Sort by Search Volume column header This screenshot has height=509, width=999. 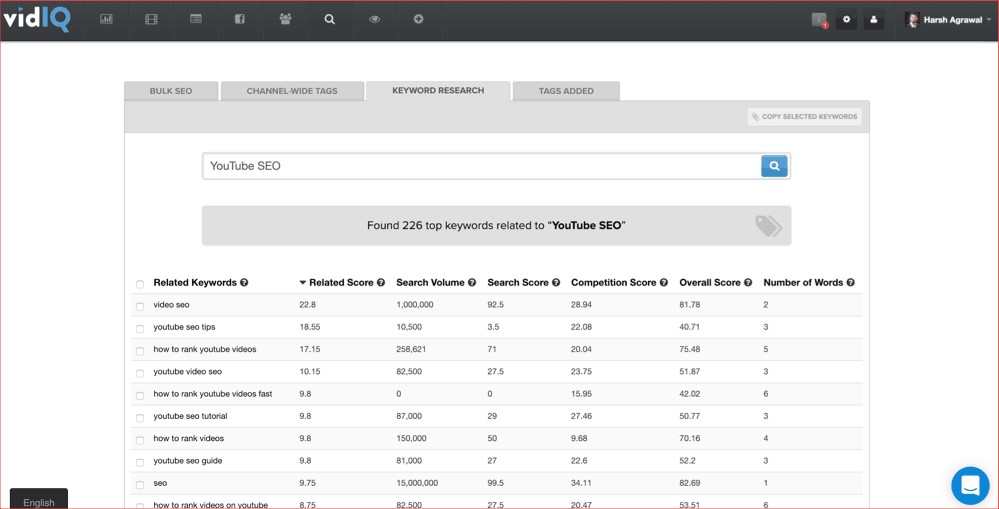click(430, 282)
